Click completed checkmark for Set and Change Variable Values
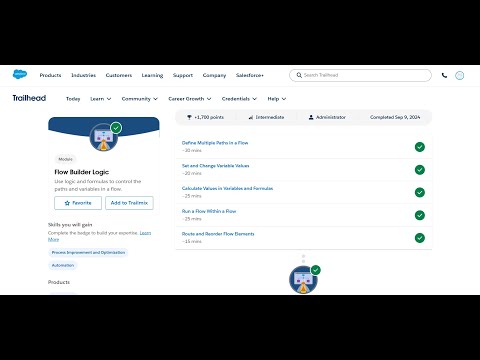 [x=420, y=170]
